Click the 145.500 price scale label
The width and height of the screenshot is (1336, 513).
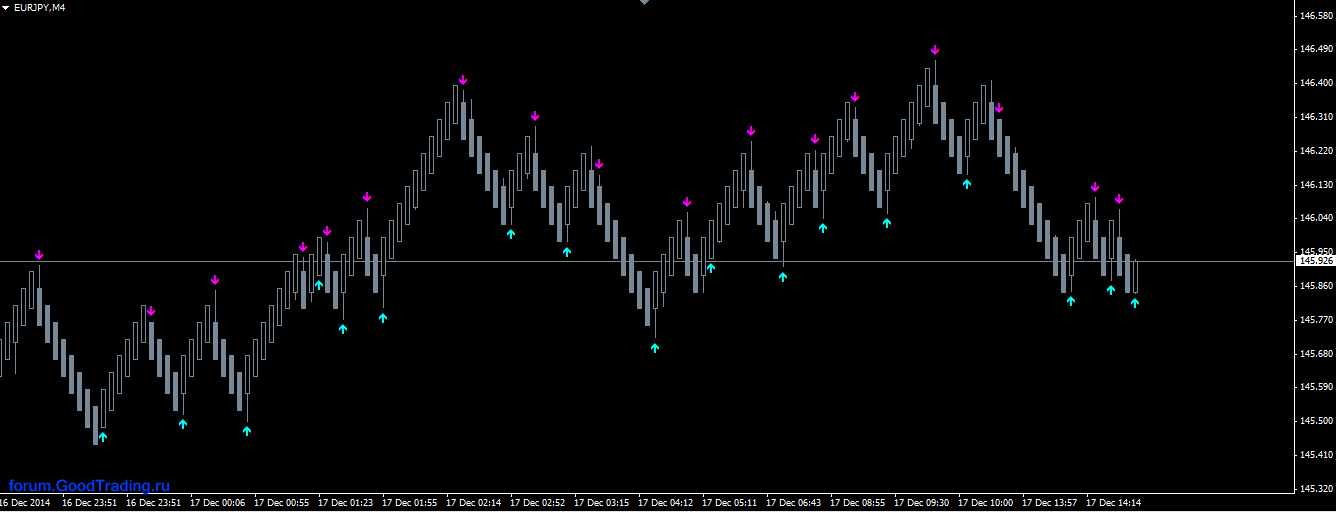click(x=1315, y=421)
